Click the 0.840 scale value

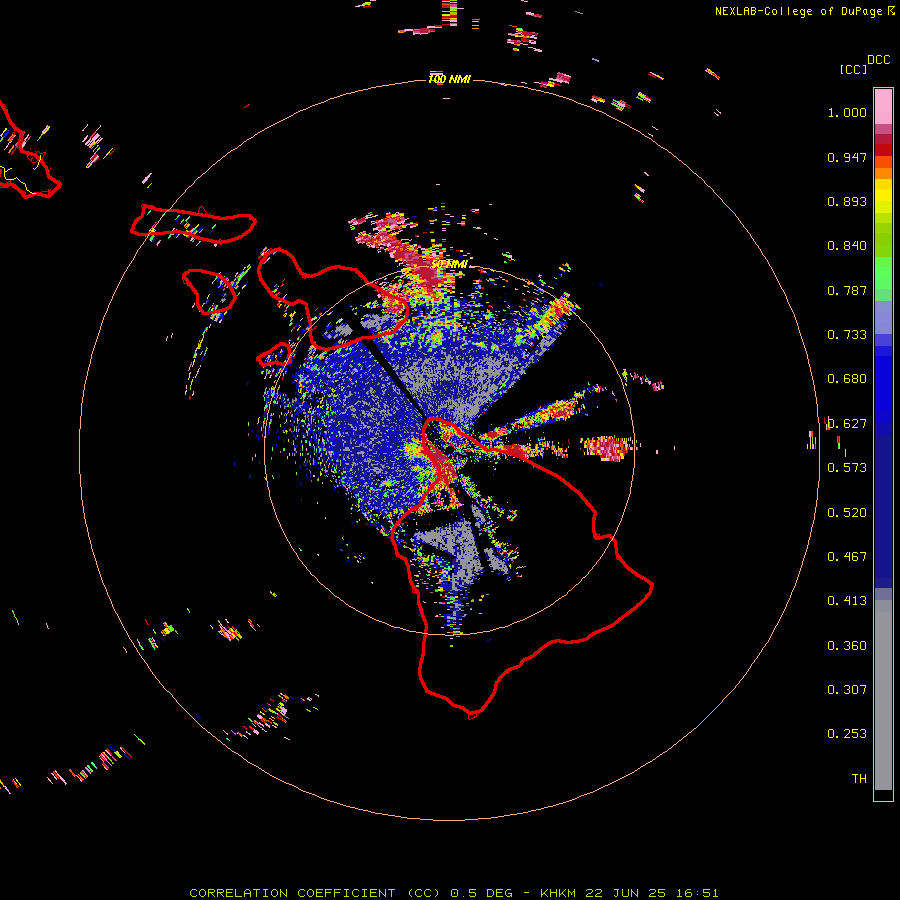click(x=847, y=246)
